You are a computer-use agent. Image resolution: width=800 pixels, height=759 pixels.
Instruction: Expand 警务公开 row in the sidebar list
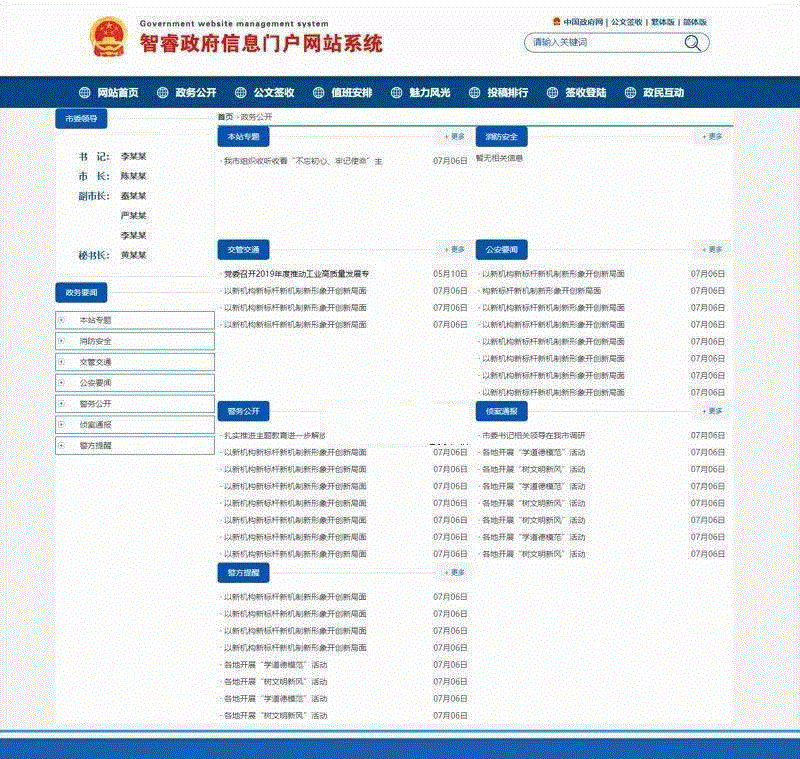point(135,403)
